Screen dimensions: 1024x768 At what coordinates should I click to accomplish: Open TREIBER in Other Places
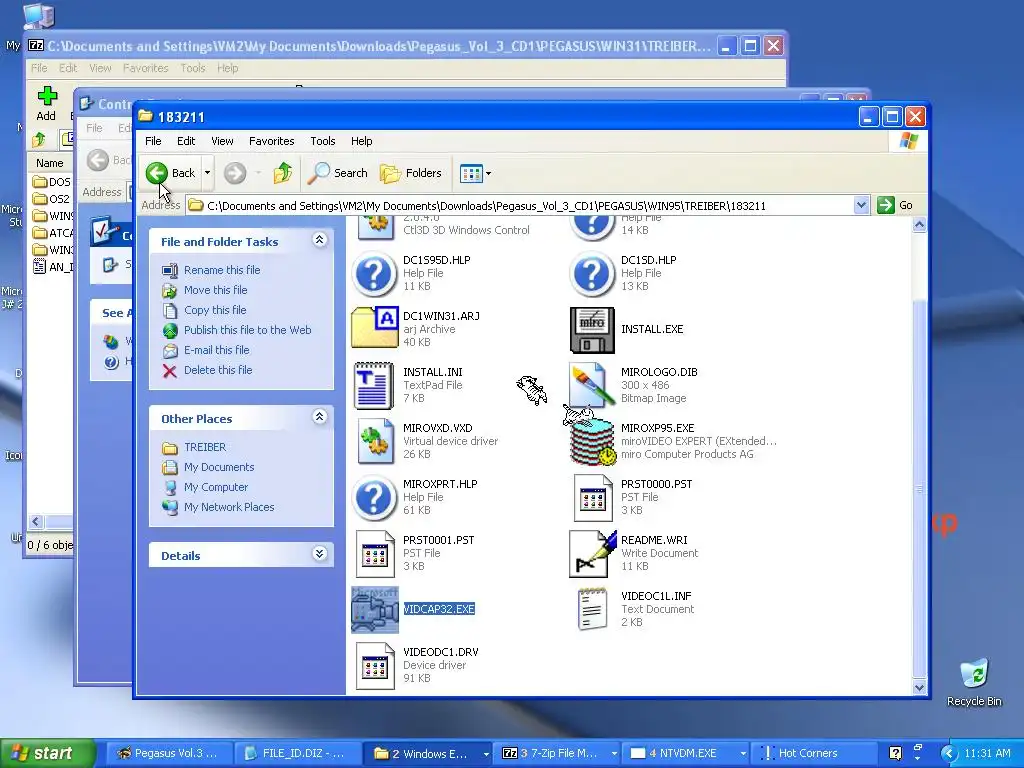pos(205,447)
